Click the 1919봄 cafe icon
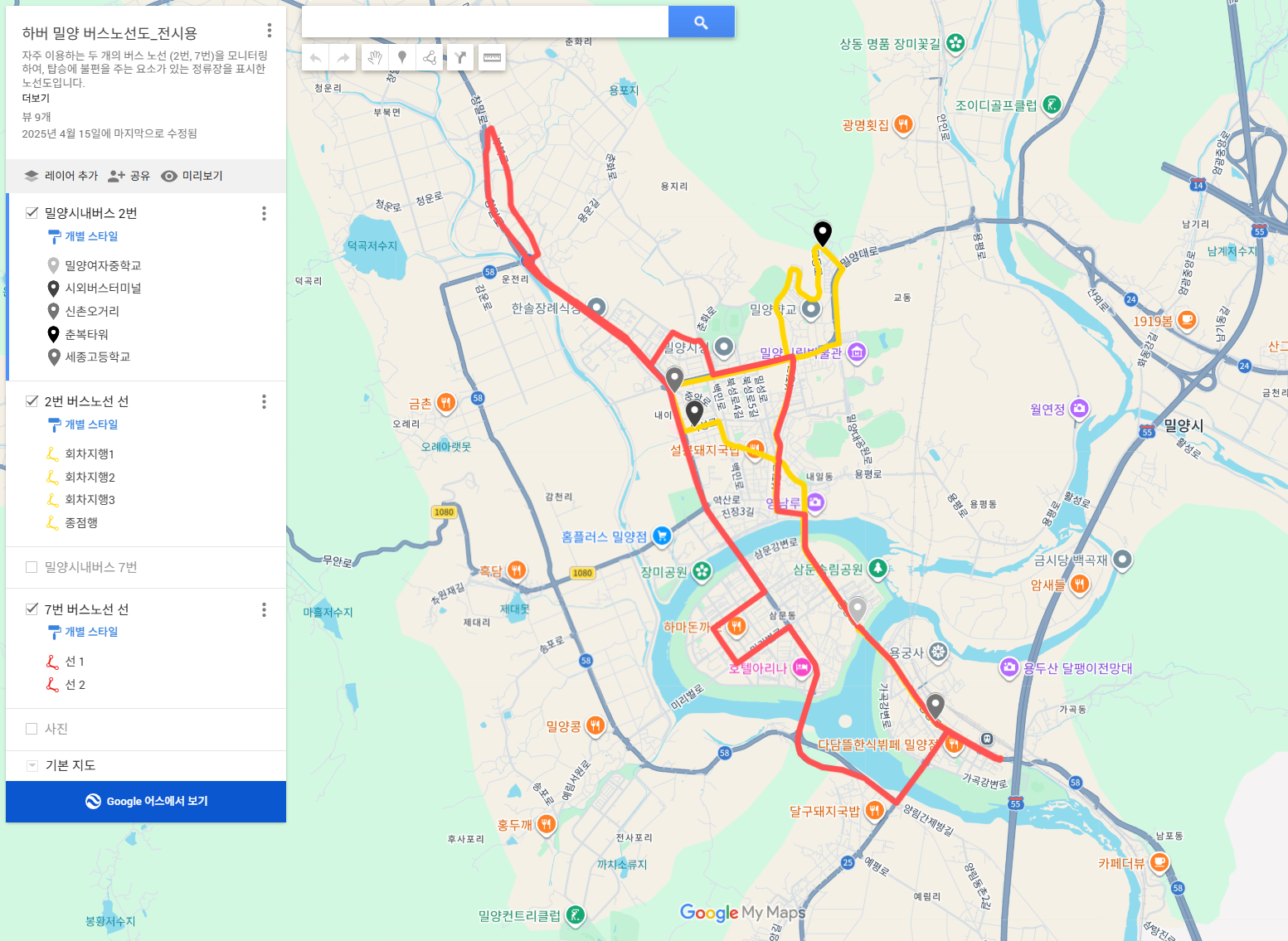 1187,321
